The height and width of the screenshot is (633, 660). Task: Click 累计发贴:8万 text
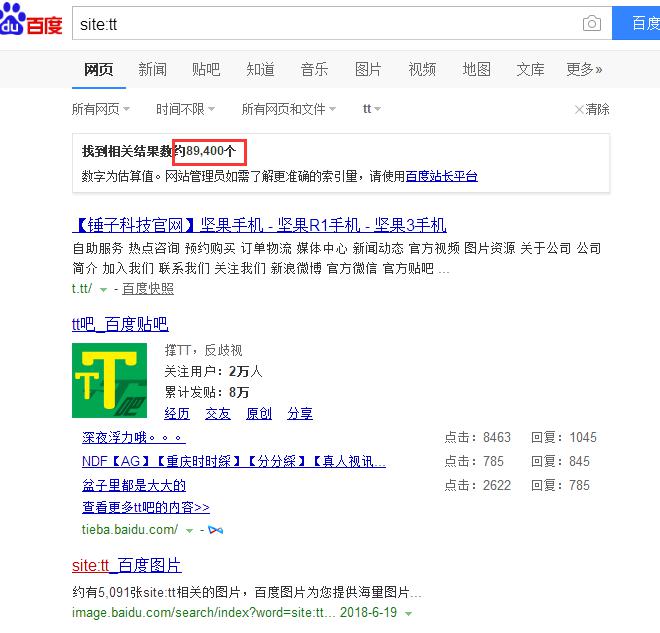207,393
